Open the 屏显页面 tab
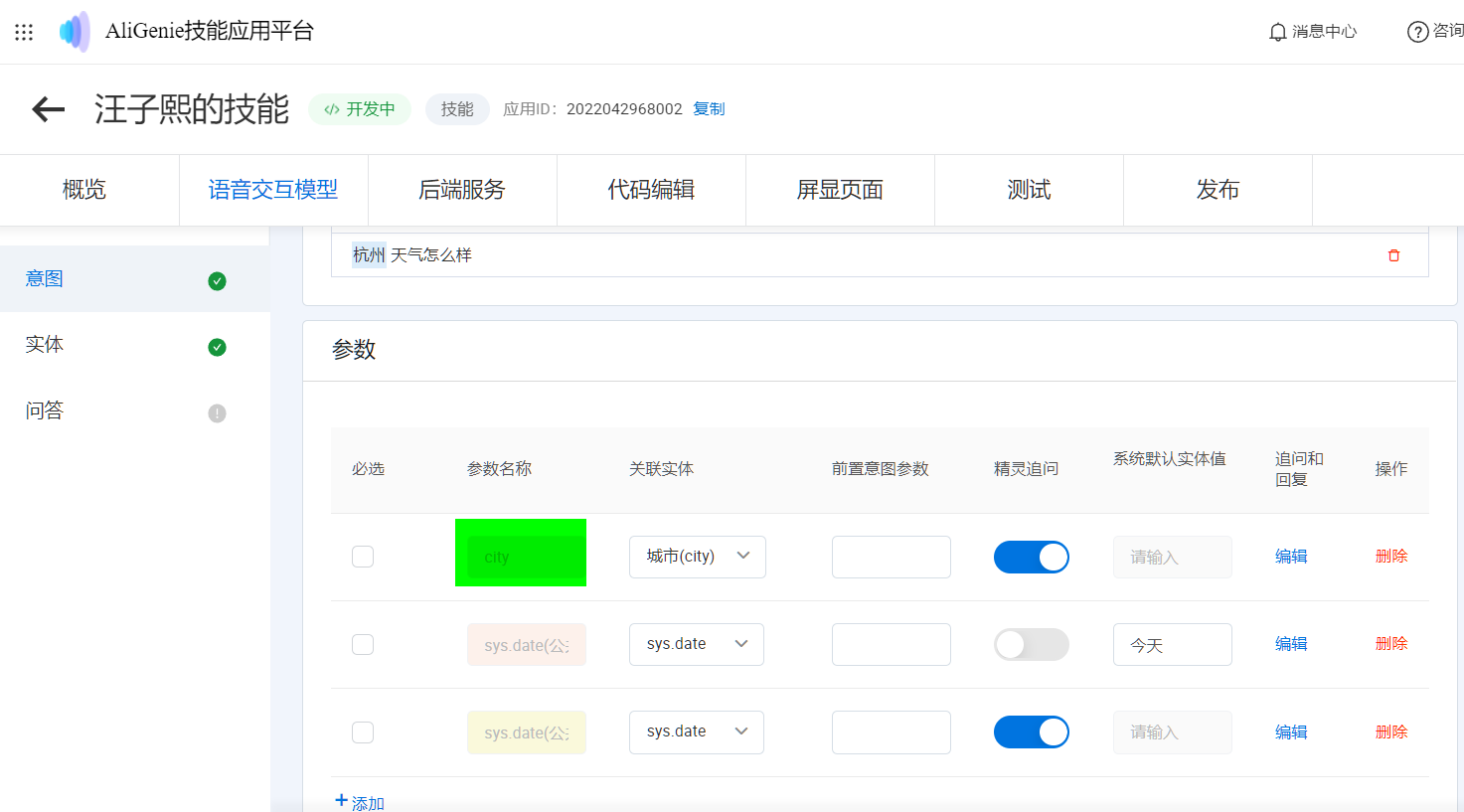Screen dimensions: 1464x812 [x=840, y=190]
